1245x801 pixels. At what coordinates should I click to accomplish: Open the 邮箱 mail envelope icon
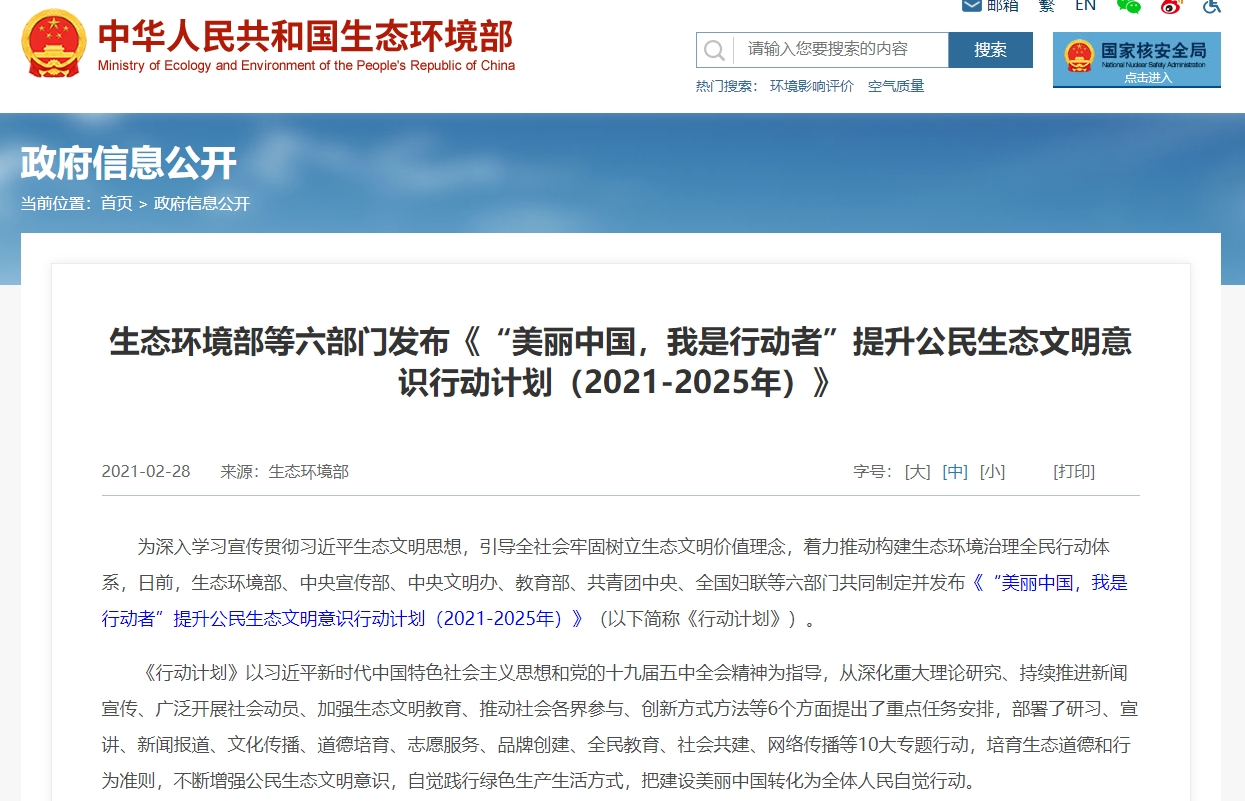coord(971,5)
